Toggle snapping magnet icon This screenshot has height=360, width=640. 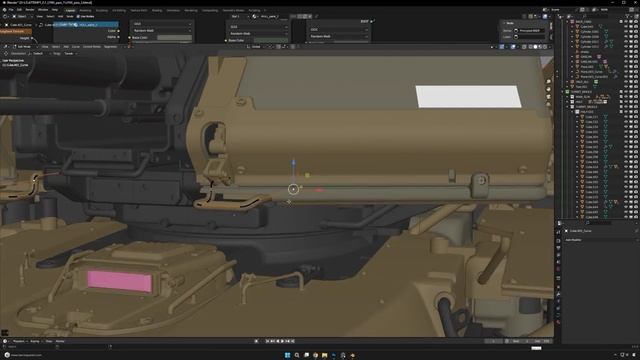pos(279,47)
